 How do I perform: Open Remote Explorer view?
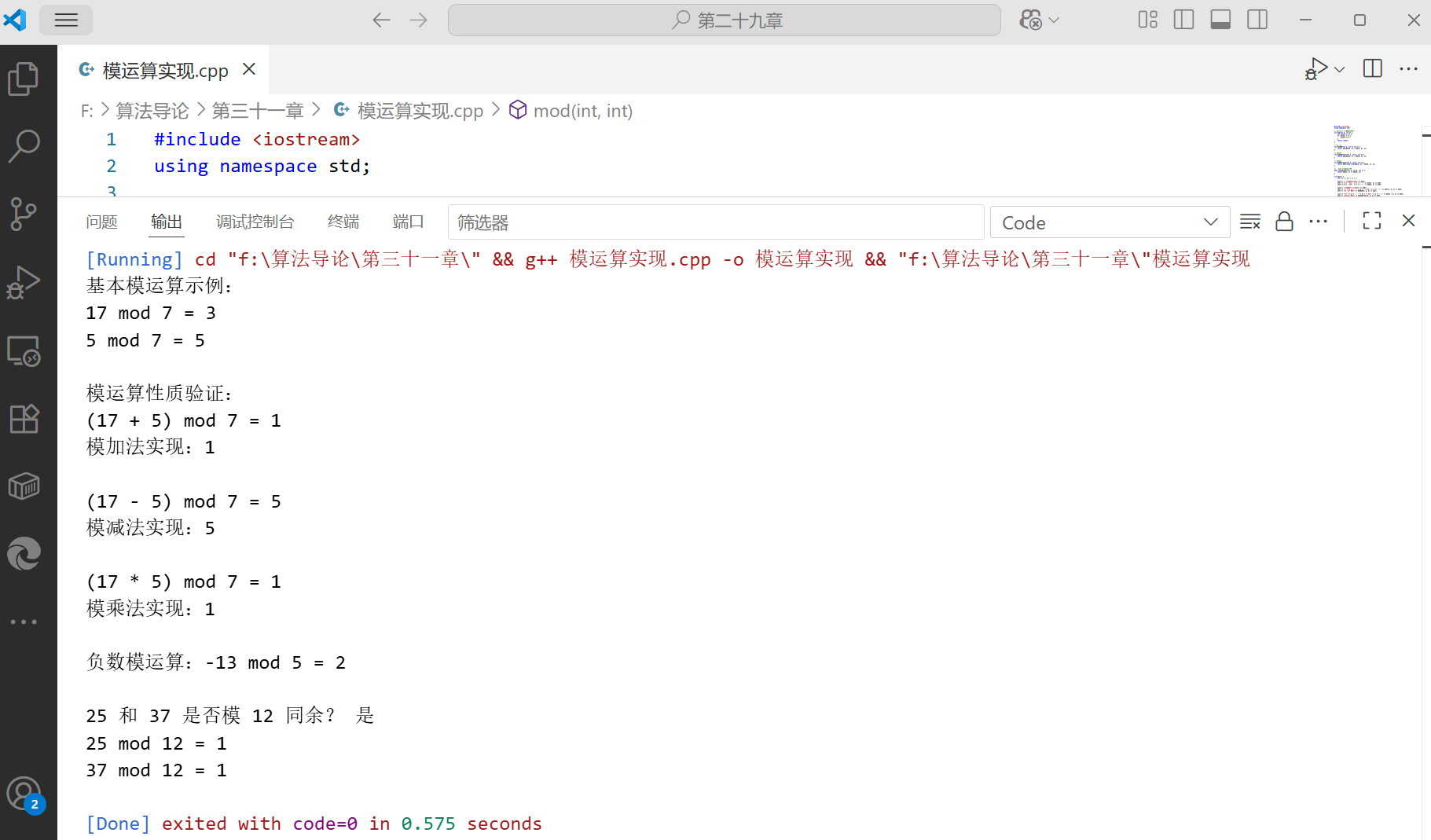[x=24, y=350]
